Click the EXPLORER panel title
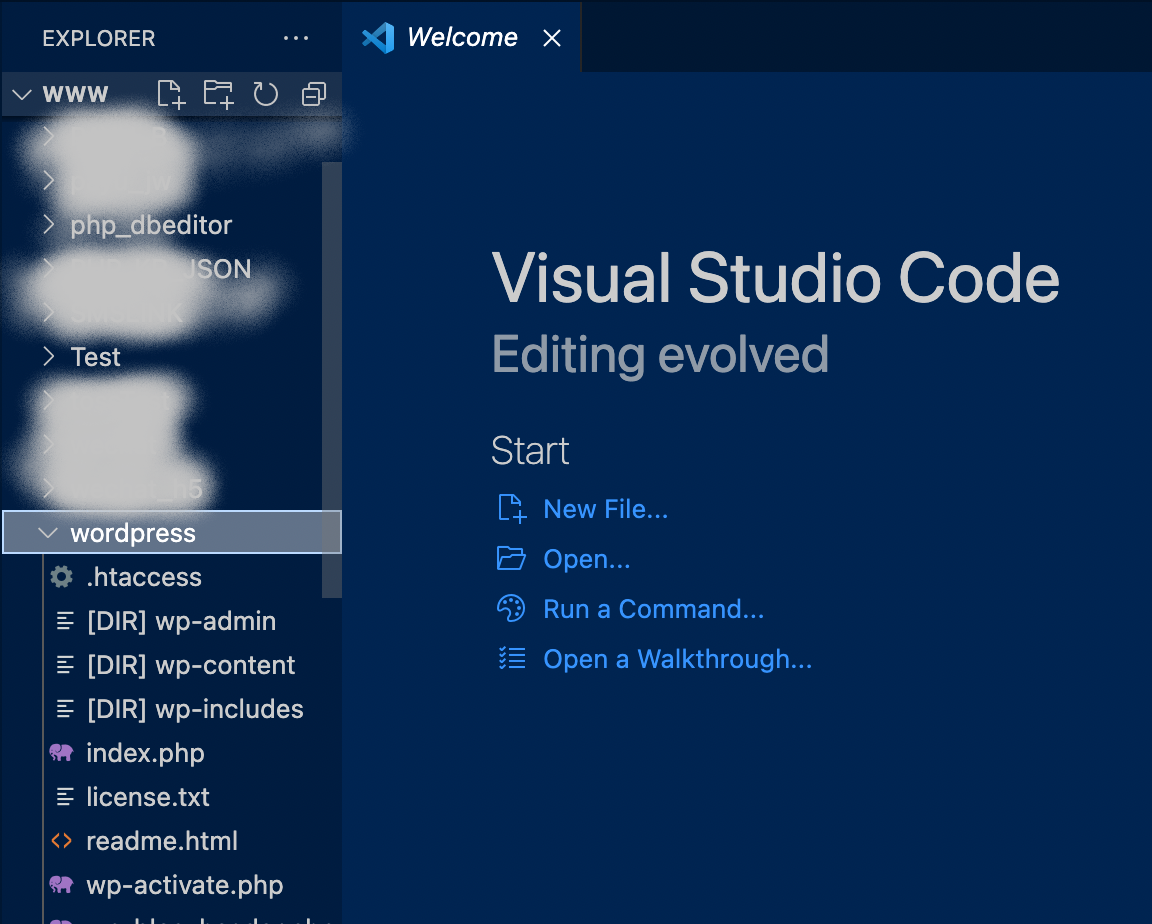The width and height of the screenshot is (1152, 924). coord(98,38)
